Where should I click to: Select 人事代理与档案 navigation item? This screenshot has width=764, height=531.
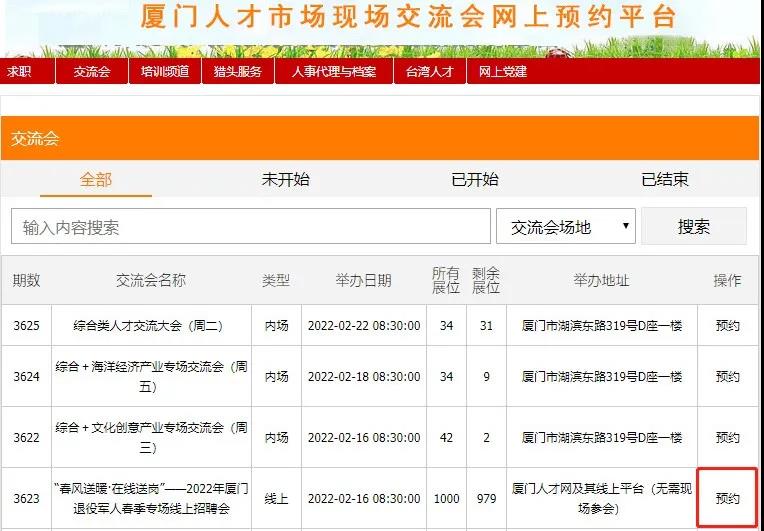coord(334,72)
